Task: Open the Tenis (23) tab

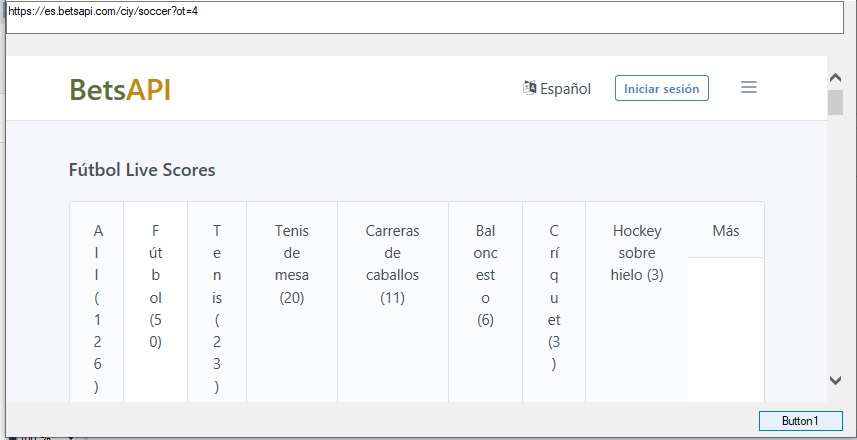Action: [217, 308]
